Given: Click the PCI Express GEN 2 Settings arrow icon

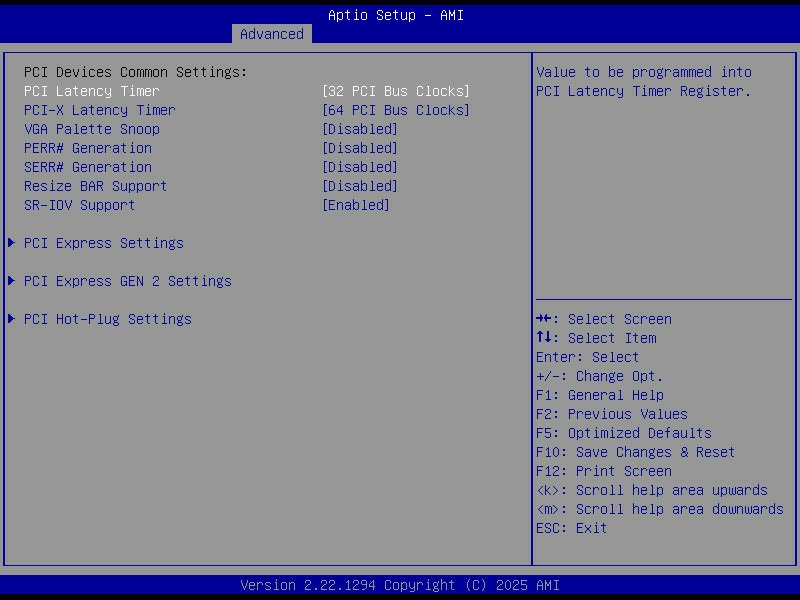Looking at the screenshot, I should 12,281.
